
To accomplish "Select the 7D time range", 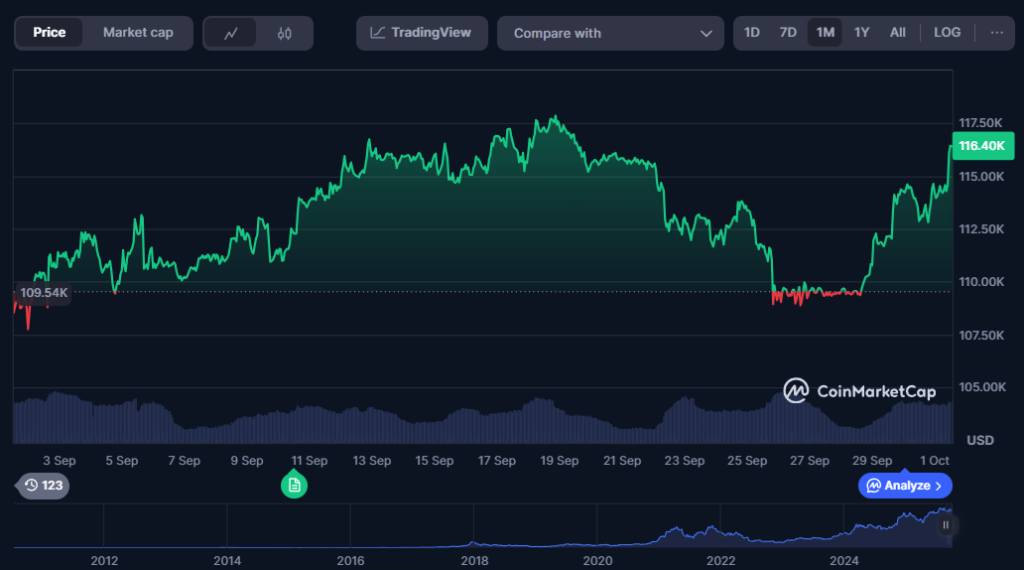I will point(788,32).
